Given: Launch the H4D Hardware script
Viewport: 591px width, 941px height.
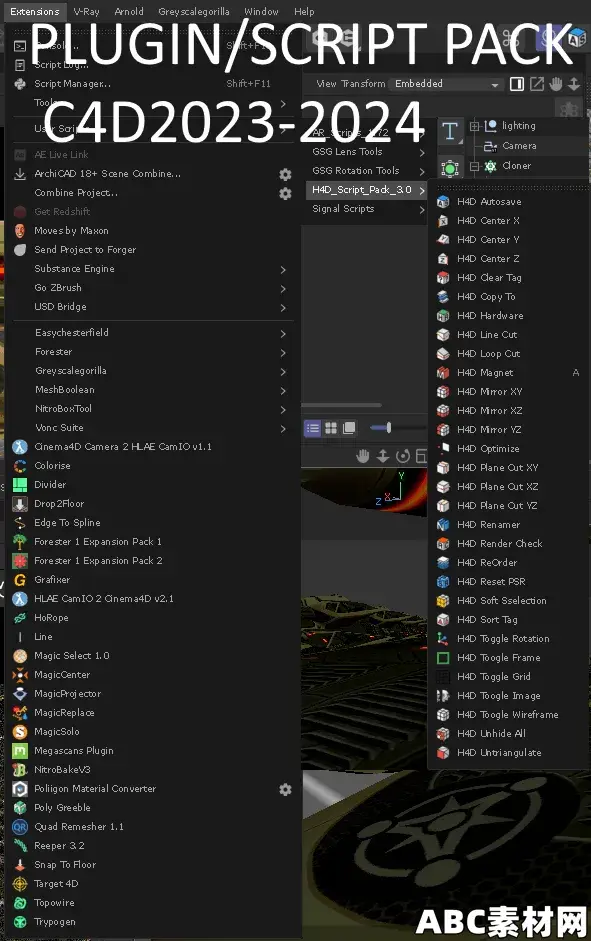Looking at the screenshot, I should click(490, 316).
